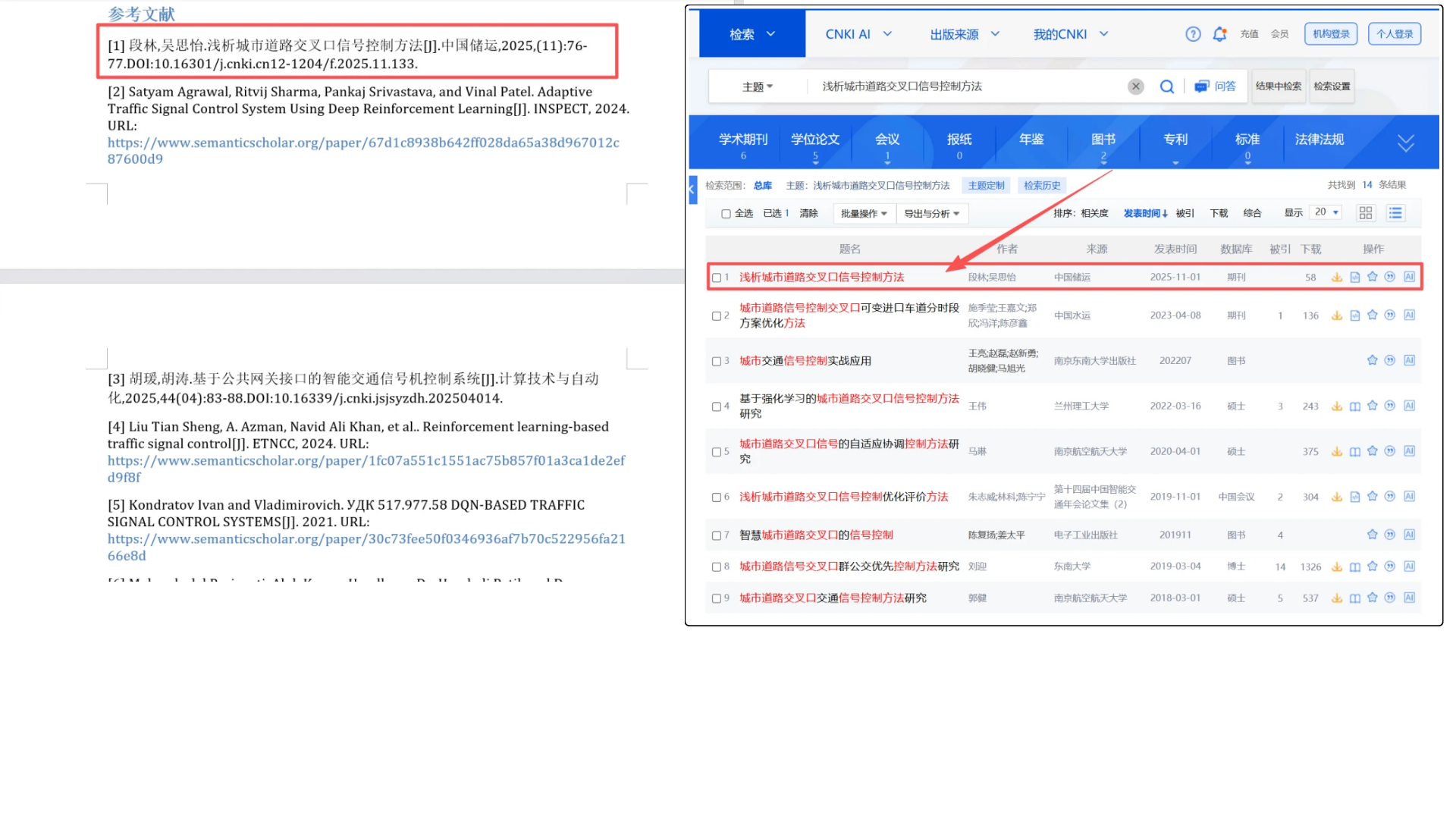Select the checkbox for result 3

(717, 361)
